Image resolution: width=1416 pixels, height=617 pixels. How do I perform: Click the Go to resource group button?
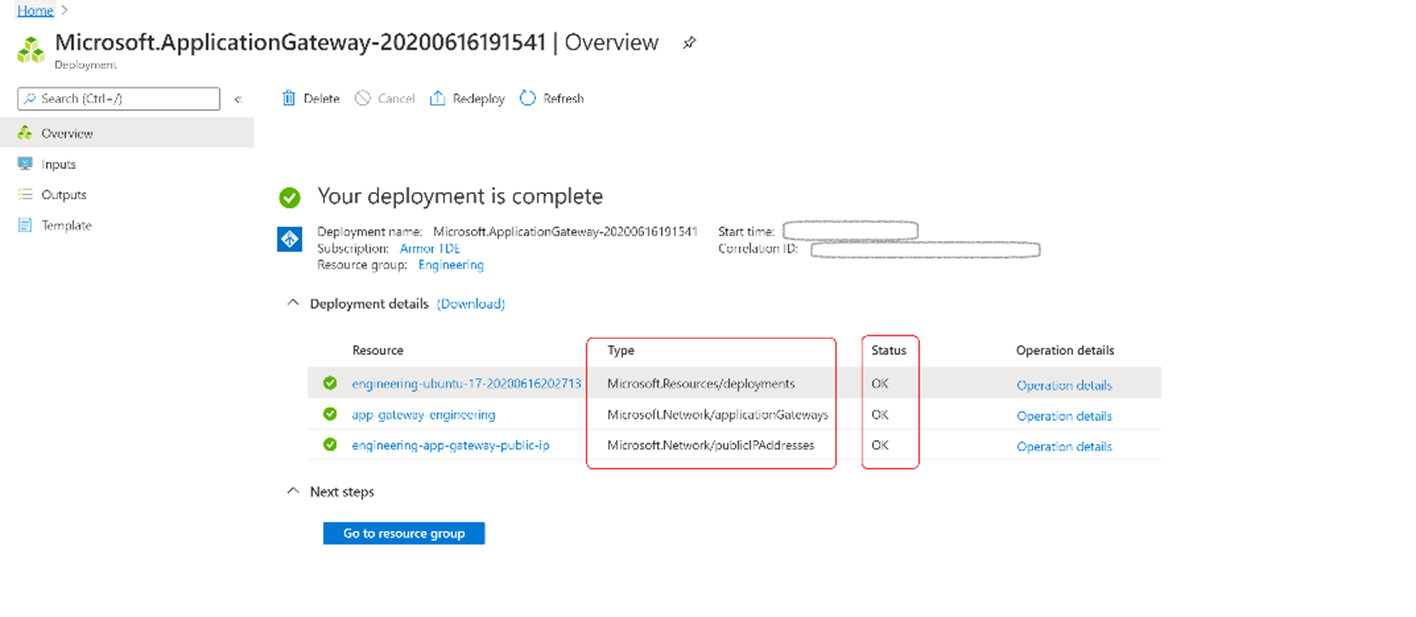(x=403, y=533)
